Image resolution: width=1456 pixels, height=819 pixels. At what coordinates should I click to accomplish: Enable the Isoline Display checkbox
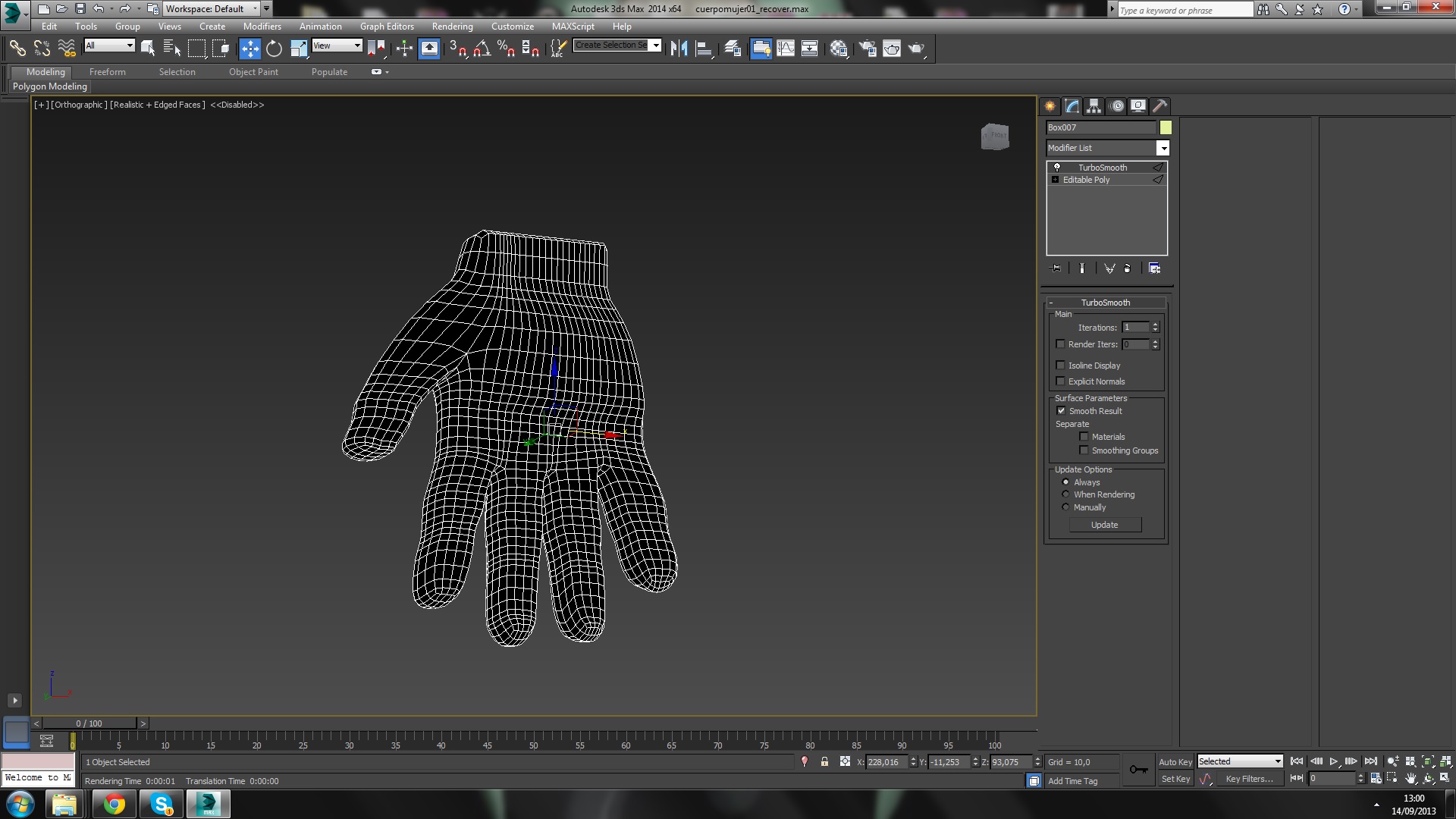click(1061, 366)
